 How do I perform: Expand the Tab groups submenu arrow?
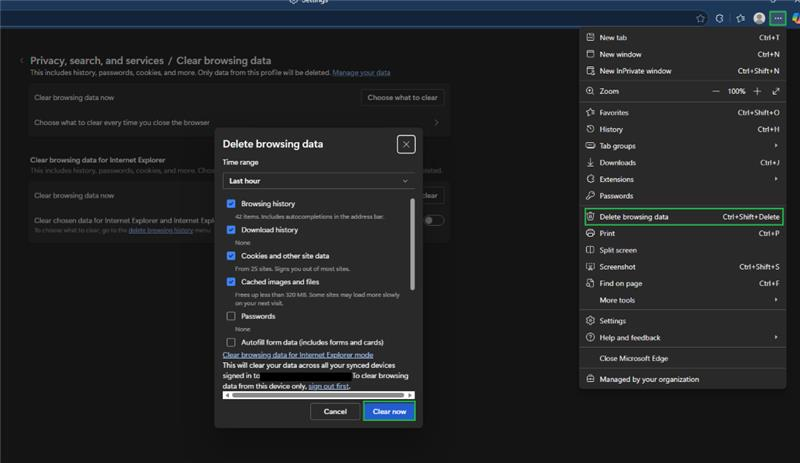[x=776, y=145]
